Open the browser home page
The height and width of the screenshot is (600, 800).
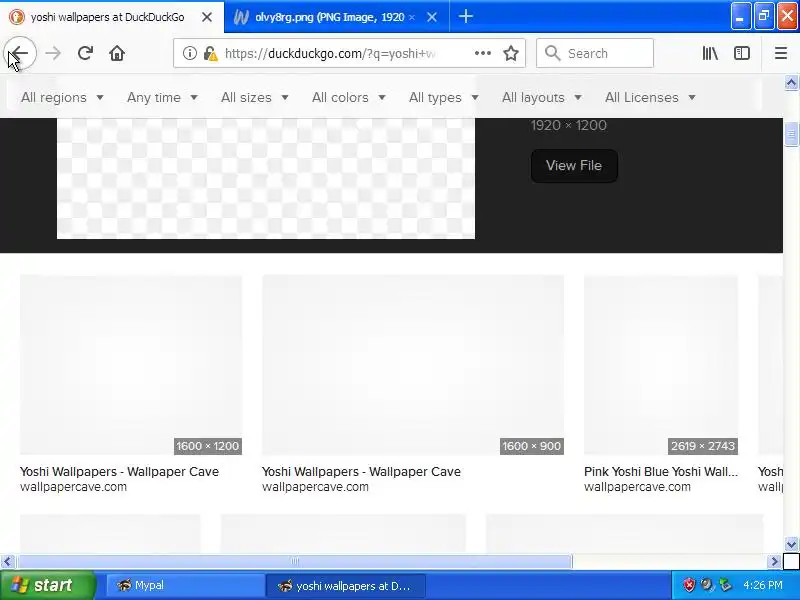point(117,53)
